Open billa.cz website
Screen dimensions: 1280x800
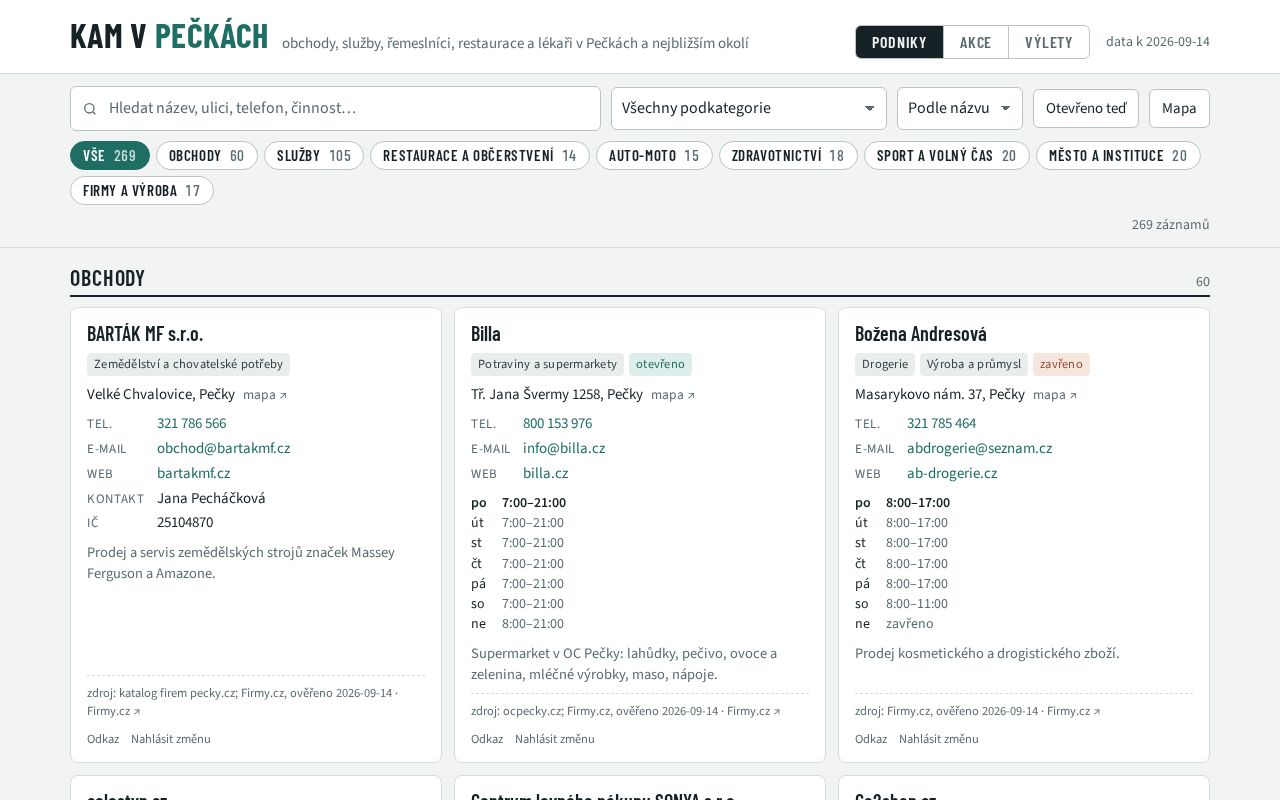545,473
